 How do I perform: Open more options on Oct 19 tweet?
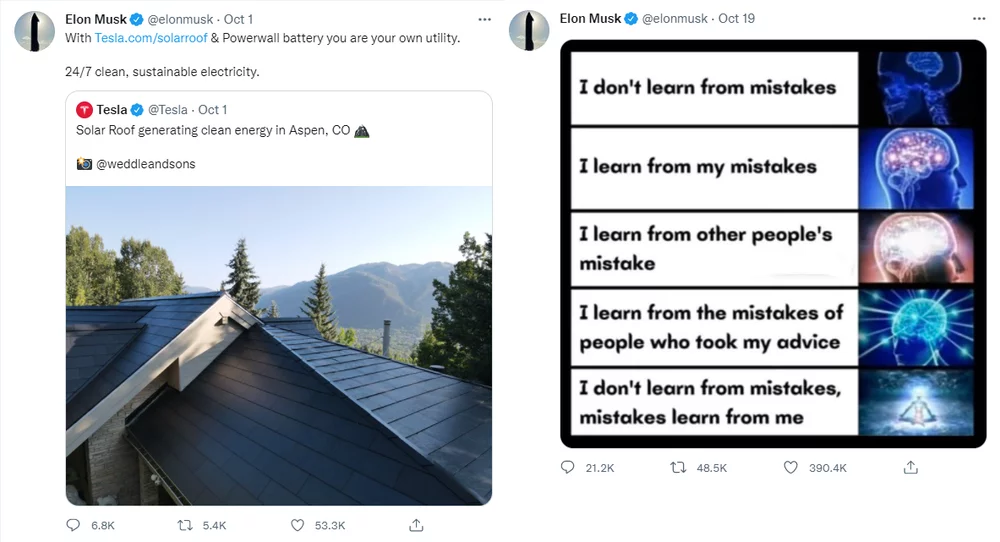pos(979,19)
